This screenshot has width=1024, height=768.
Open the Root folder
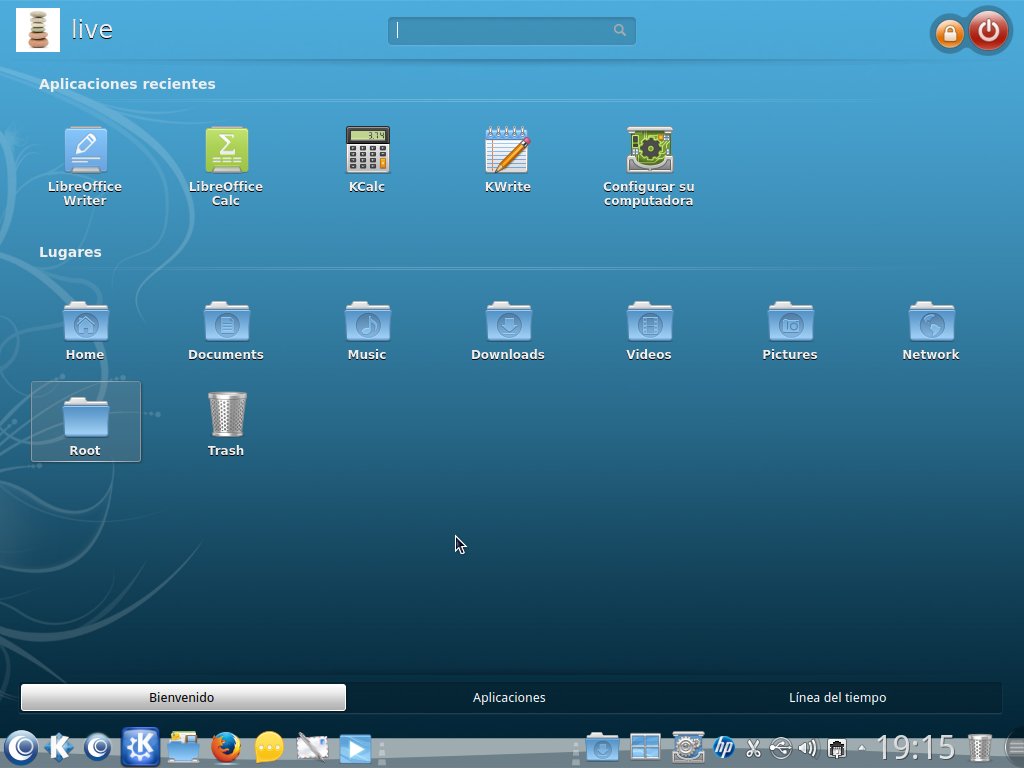[86, 422]
